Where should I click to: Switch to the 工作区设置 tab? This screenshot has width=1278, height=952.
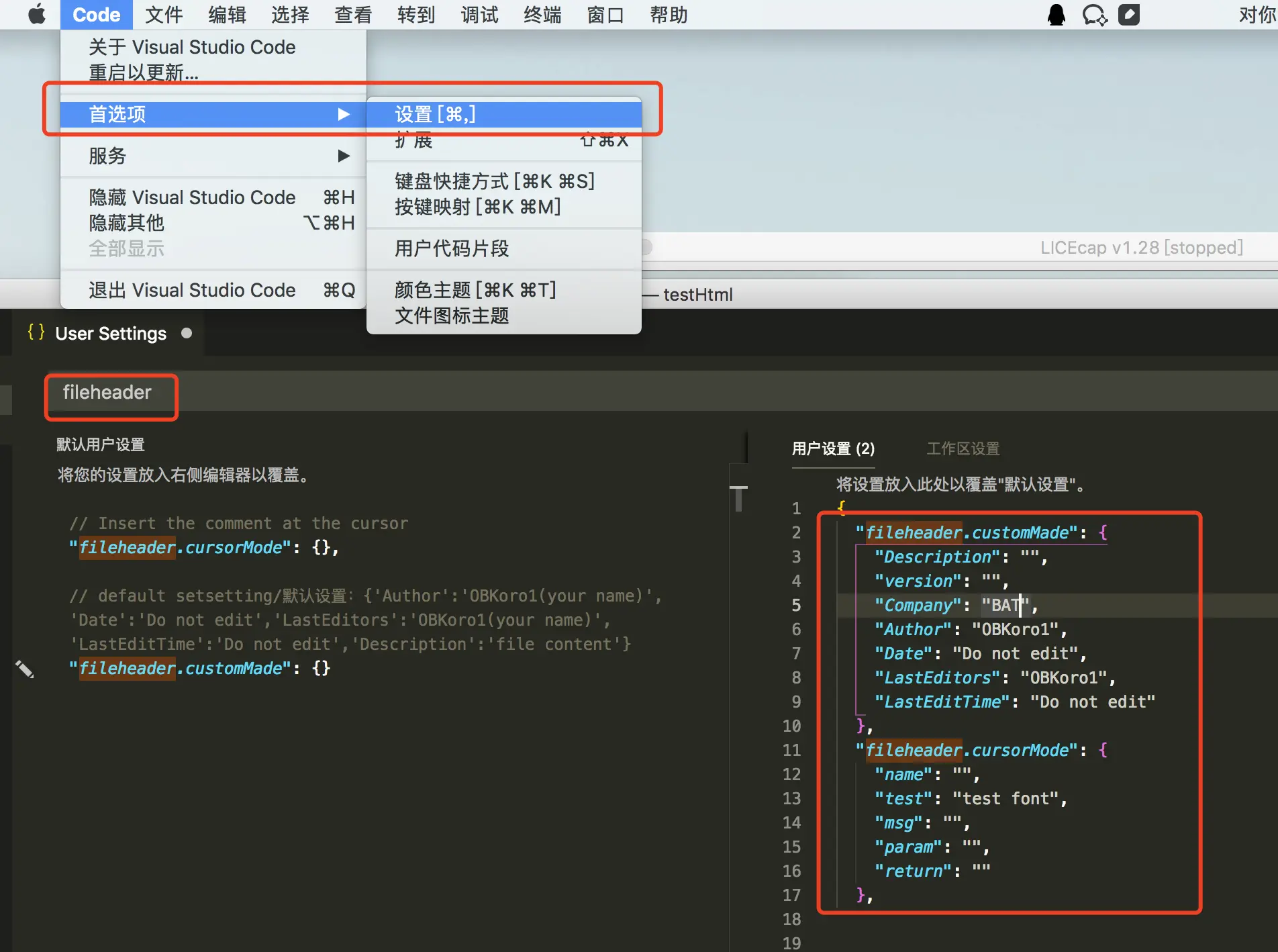(963, 448)
